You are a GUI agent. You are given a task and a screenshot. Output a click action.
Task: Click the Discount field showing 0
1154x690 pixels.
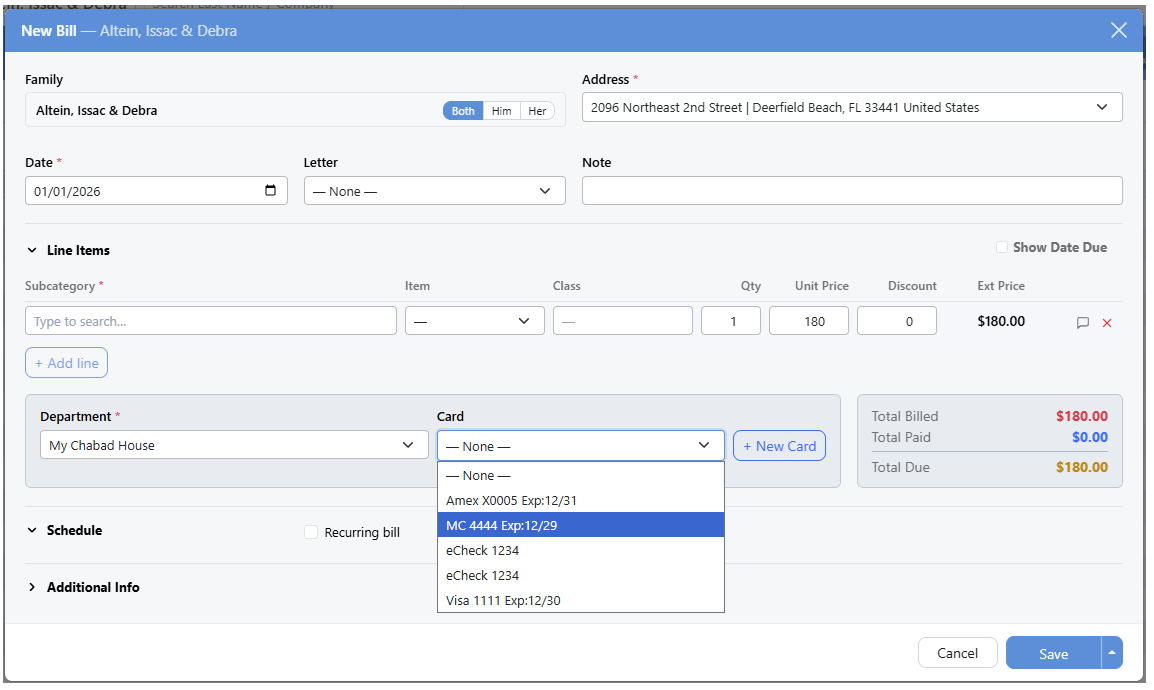[896, 321]
